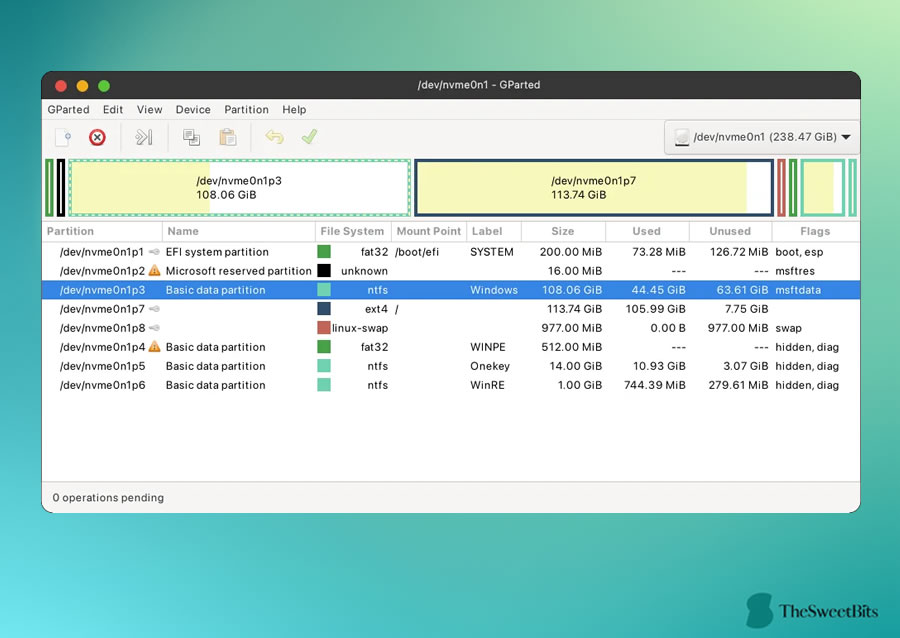Open the Partition menu

[246, 110]
